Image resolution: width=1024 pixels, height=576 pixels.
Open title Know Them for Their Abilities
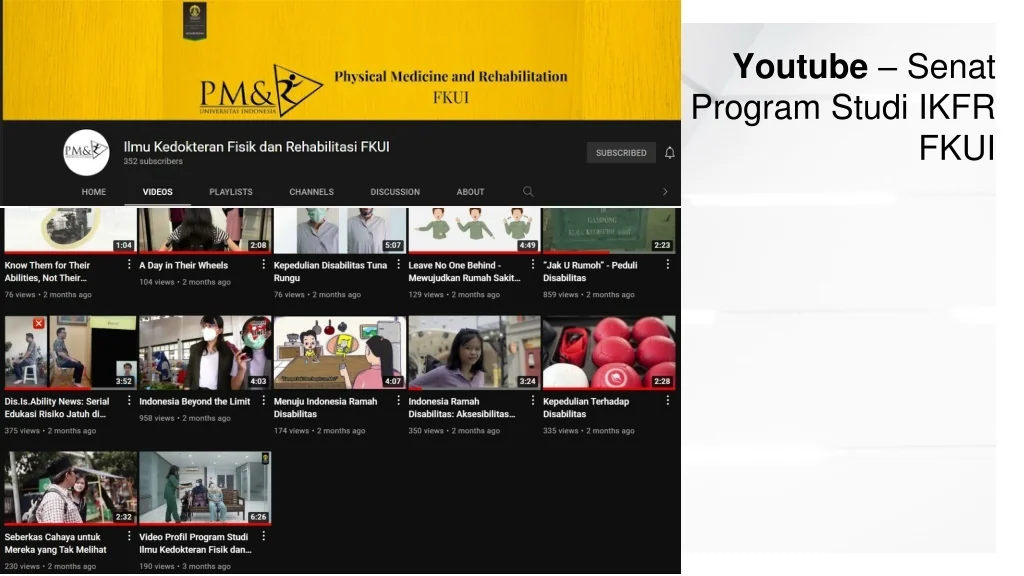tap(47, 272)
